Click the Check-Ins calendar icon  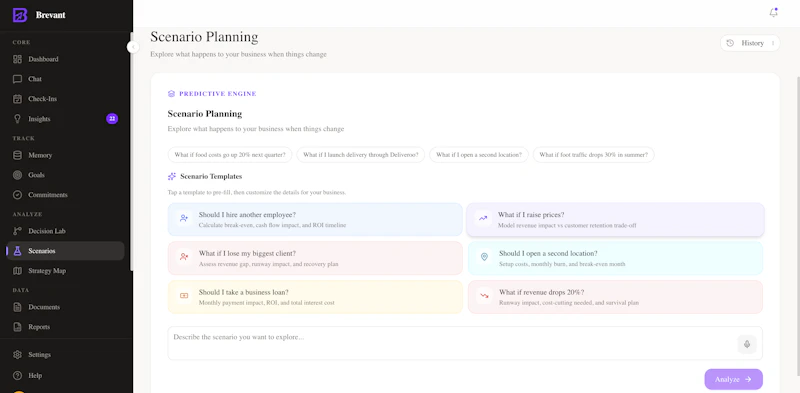17,99
